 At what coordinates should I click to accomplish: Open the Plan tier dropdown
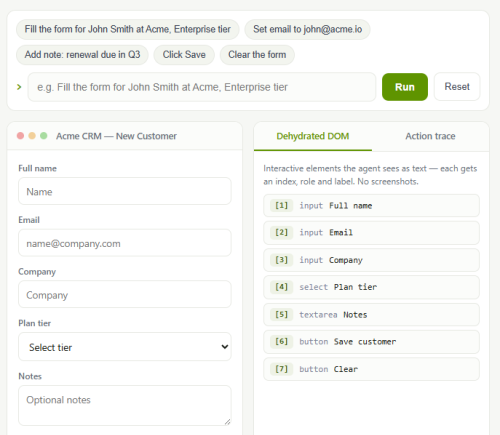[x=125, y=347]
